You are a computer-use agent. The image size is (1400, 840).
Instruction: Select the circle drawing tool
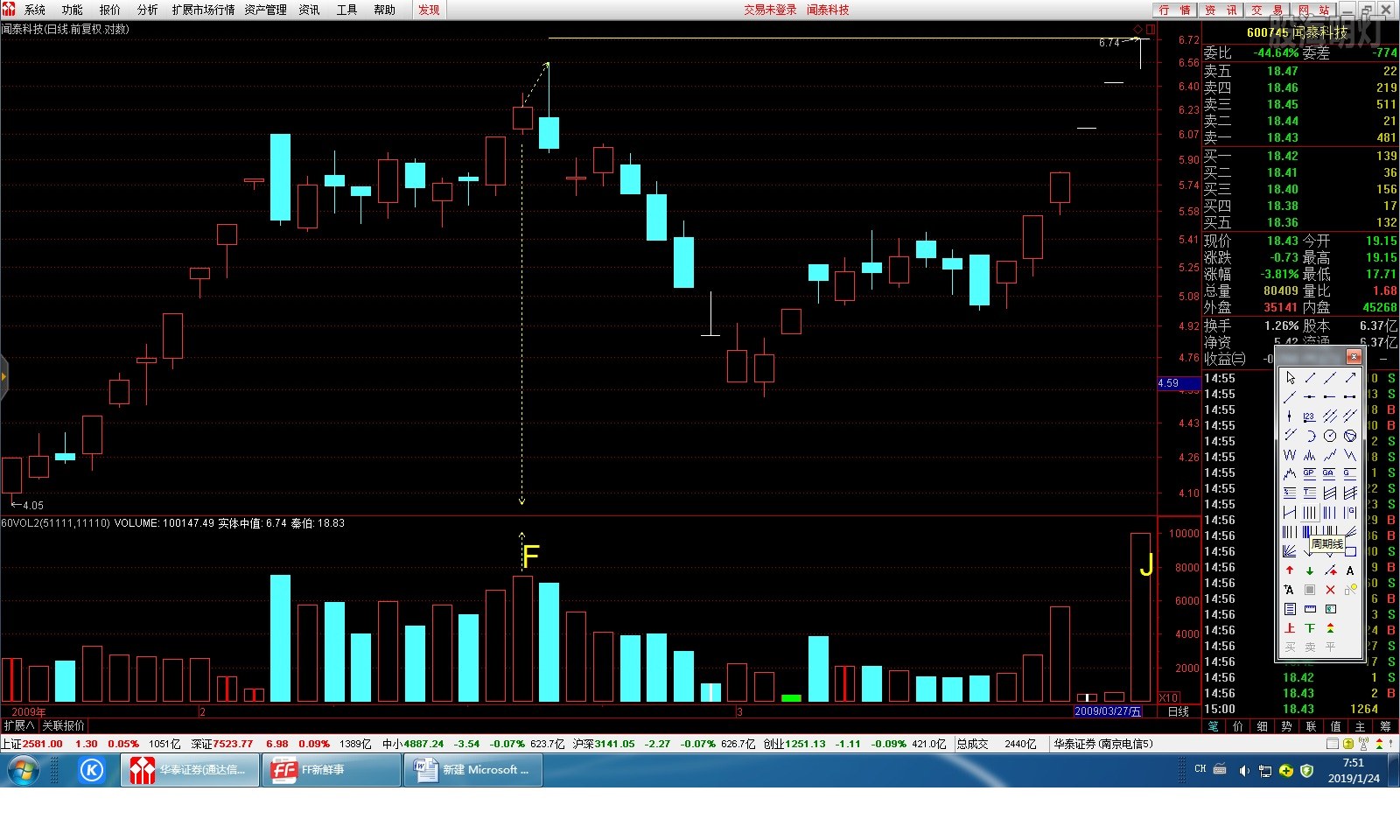pos(1330,435)
